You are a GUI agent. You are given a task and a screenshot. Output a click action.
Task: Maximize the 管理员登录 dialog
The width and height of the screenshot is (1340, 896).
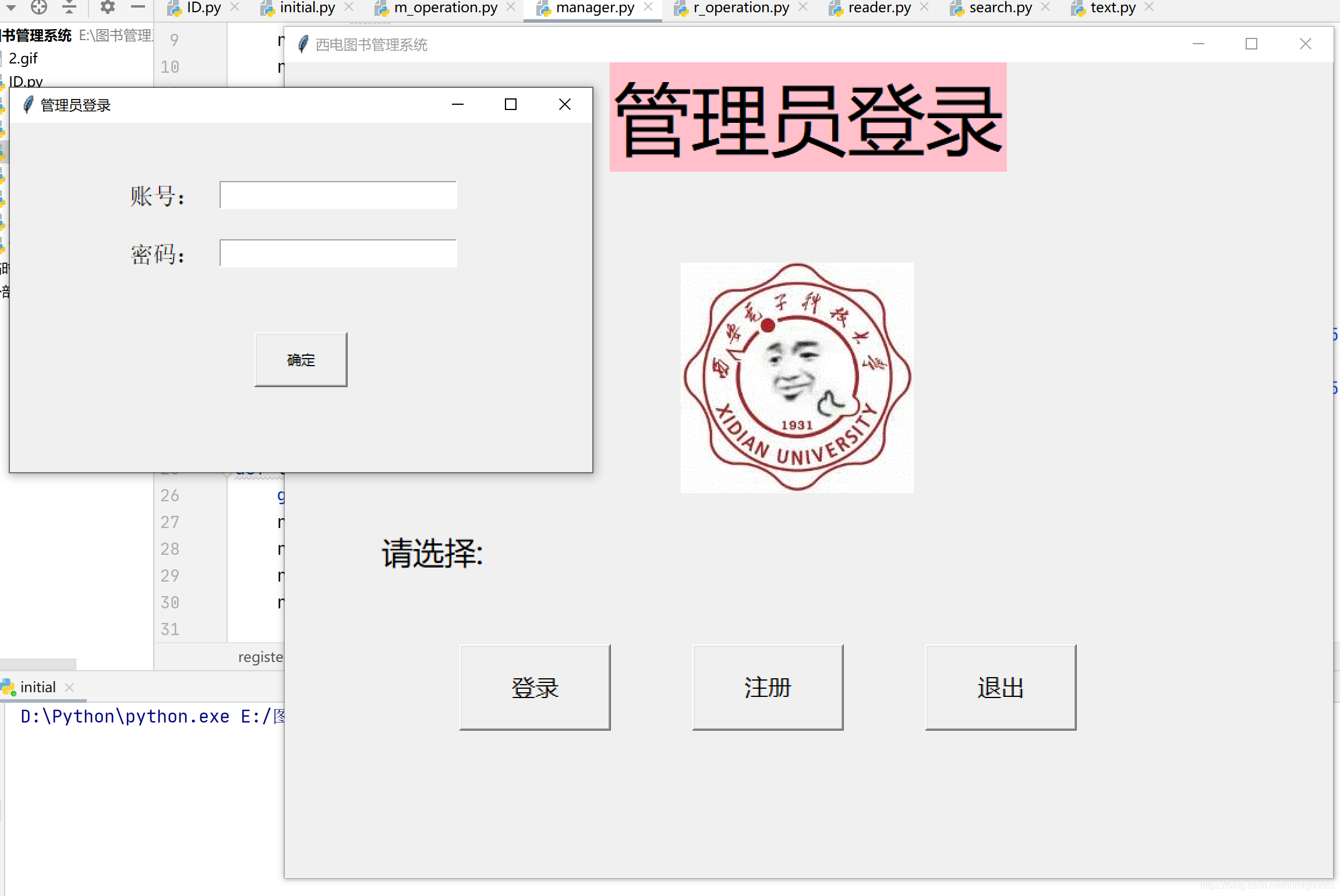click(511, 105)
